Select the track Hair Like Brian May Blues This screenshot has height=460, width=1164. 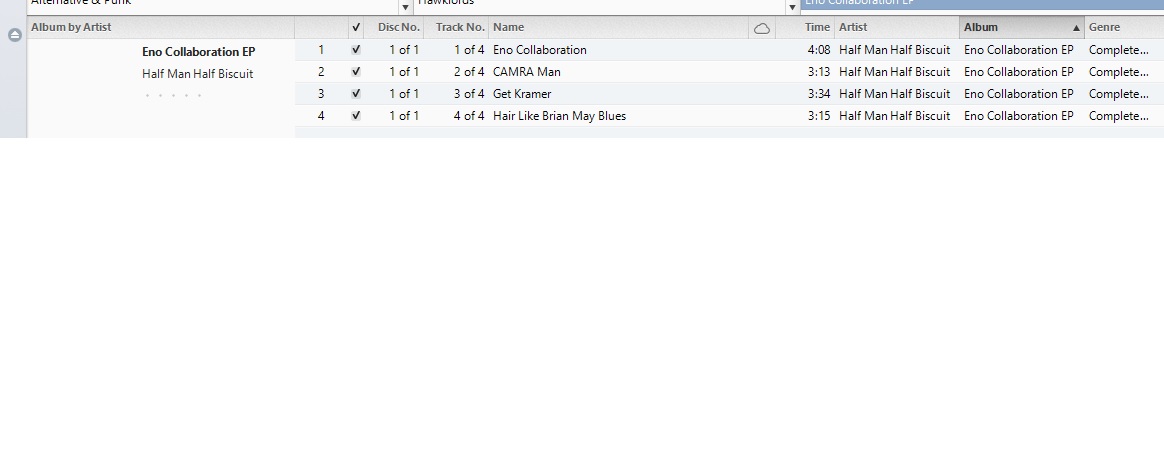(x=559, y=116)
